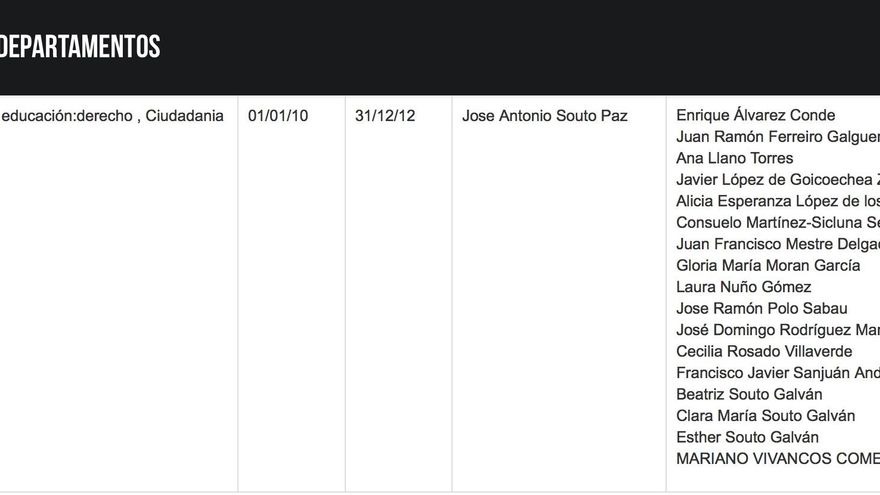Screen dimensions: 880x495
Task: Click the name Jose Antonio Souto Paz
Action: pos(544,116)
